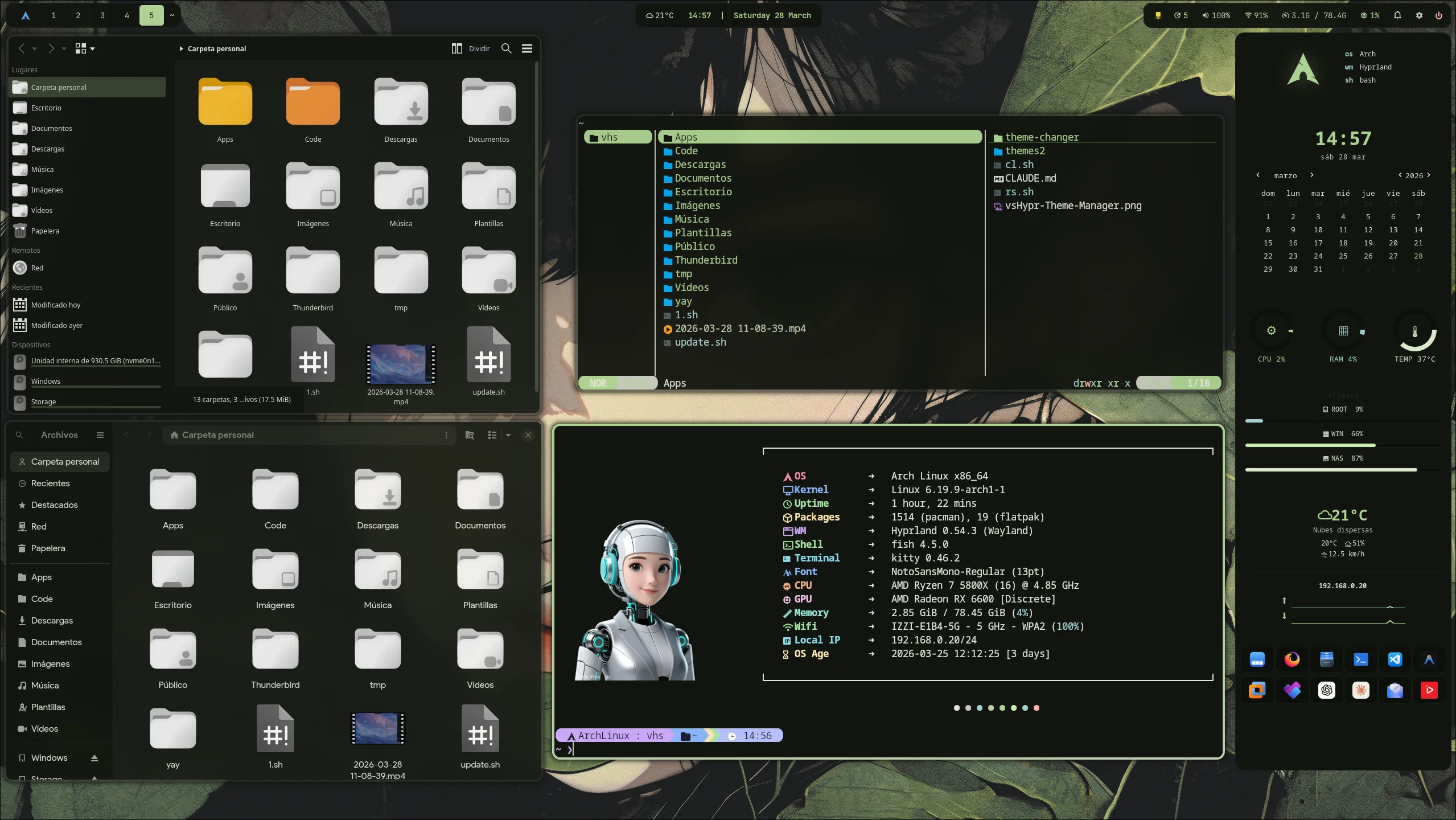Viewport: 1456px width, 820px height.
Task: Click the ROOT 9% storage bar
Action: 1343,420
